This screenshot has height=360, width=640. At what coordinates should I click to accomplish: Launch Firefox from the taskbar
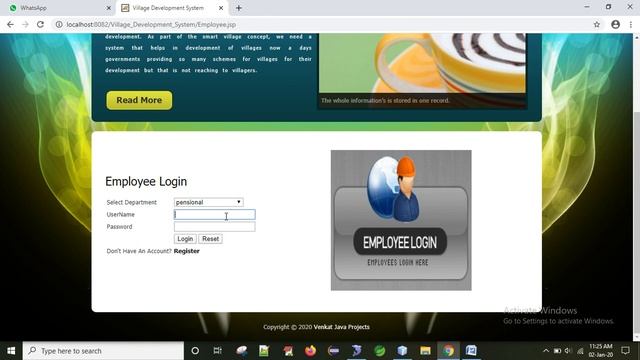pos(311,351)
